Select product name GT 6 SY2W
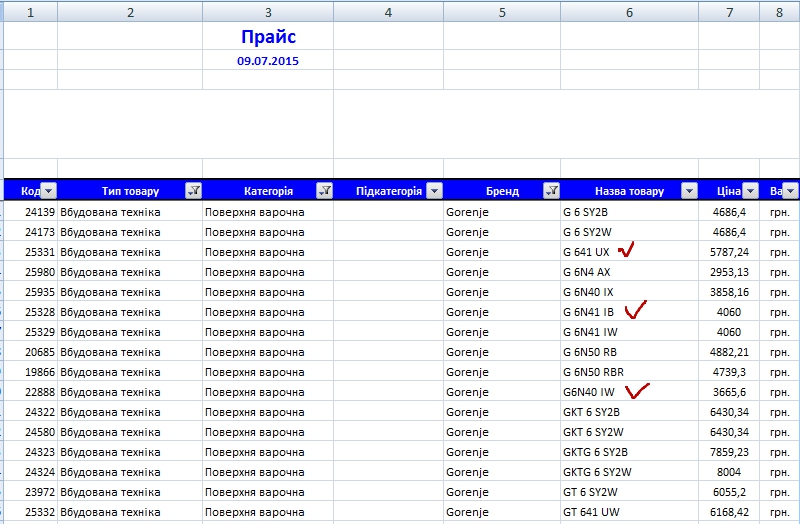The width and height of the screenshot is (800, 524). coord(629,492)
